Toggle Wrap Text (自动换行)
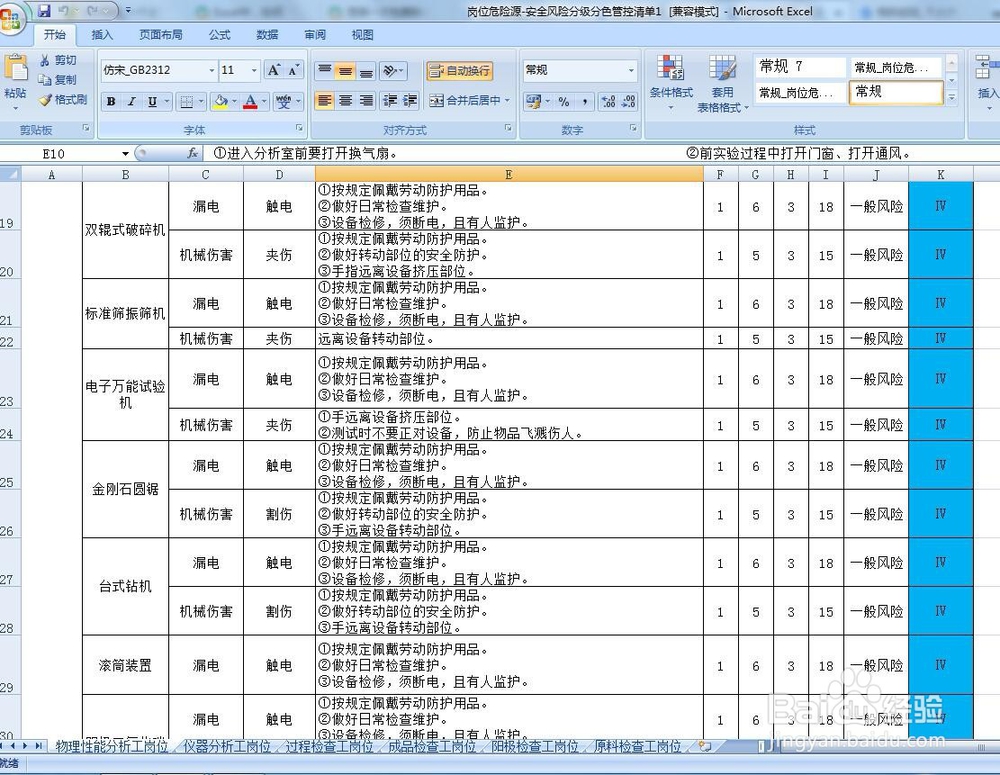 point(460,70)
